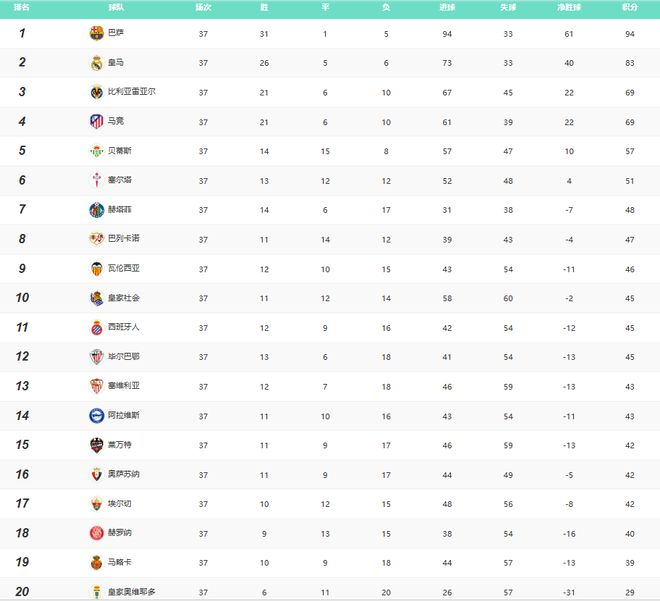Sort by the 积分 points column header

(630, 7)
